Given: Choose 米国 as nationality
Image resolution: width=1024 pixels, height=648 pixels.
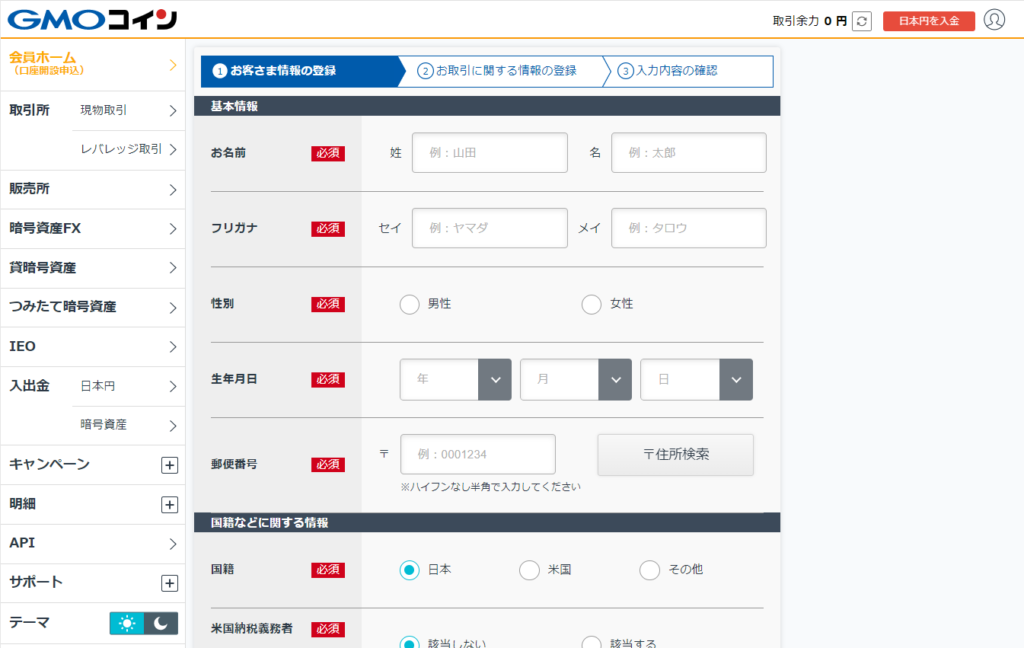Looking at the screenshot, I should click(529, 570).
